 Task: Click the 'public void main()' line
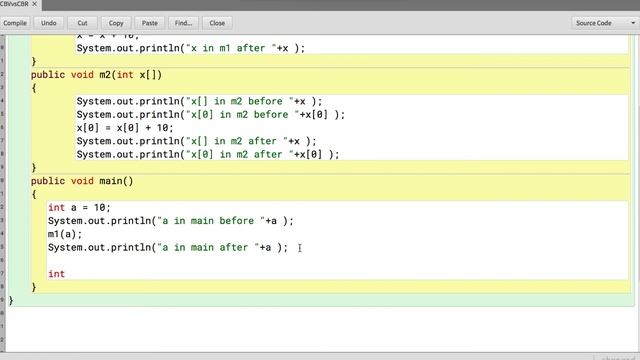coord(82,181)
